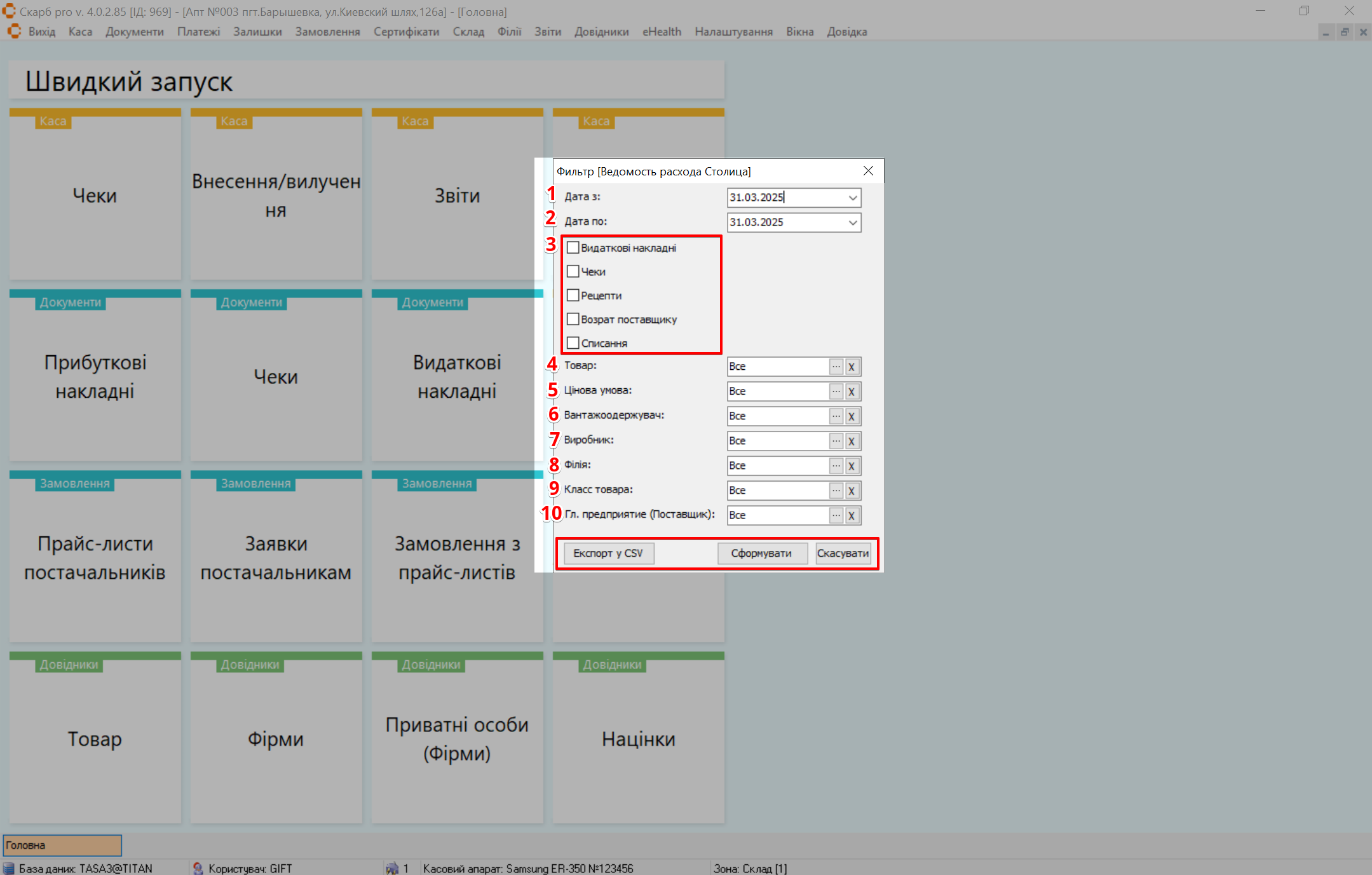Enable Списання checkbox
Screen dimensions: 1372x875
click(573, 343)
